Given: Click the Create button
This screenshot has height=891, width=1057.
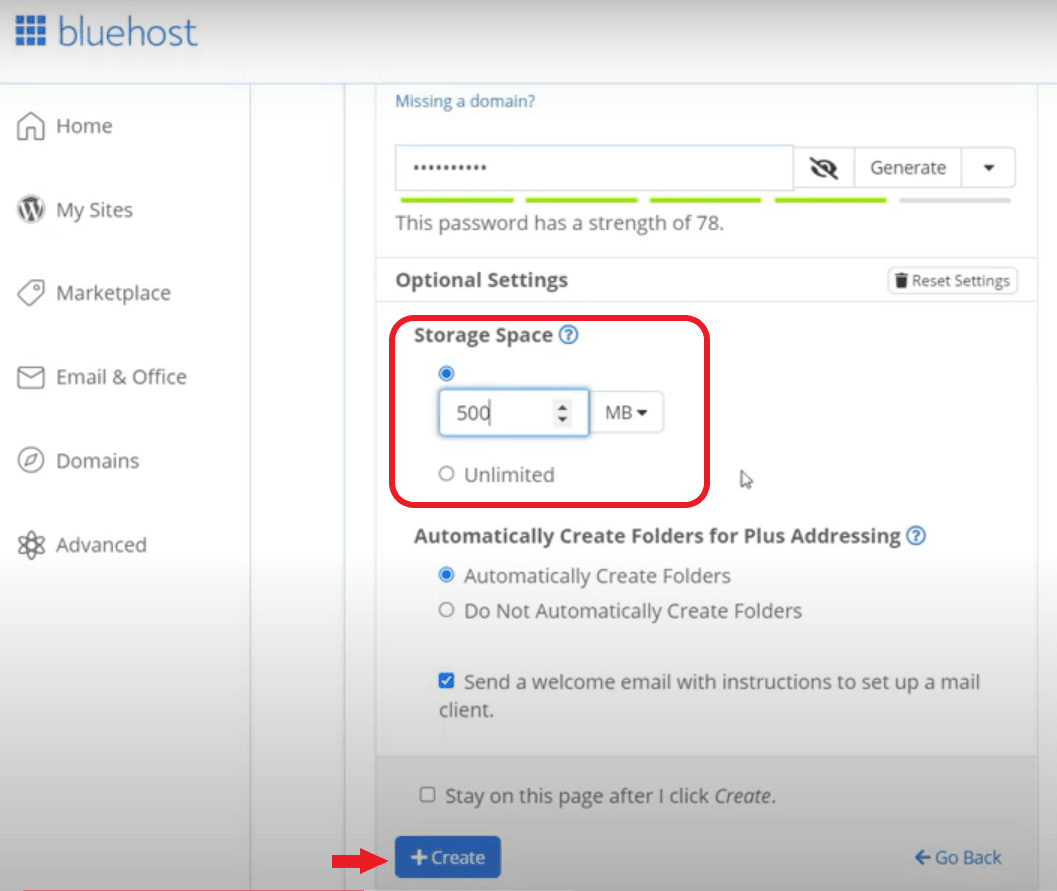Looking at the screenshot, I should point(448,857).
